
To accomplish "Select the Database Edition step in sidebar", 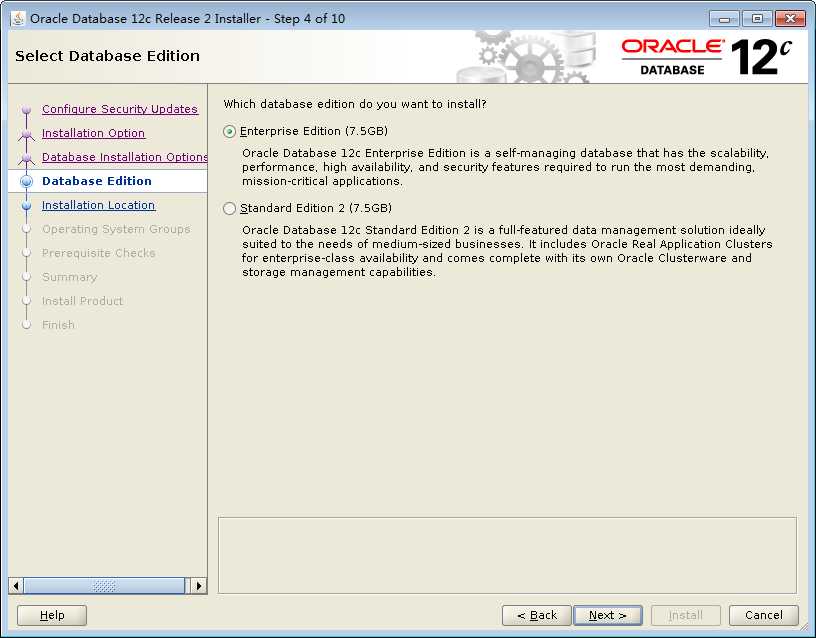I will pos(97,181).
